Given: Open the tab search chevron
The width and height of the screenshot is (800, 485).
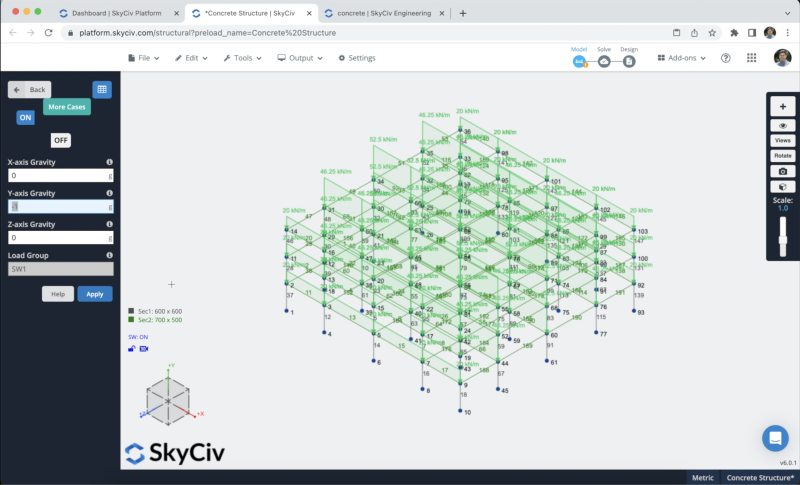Looking at the screenshot, I should (x=787, y=13).
